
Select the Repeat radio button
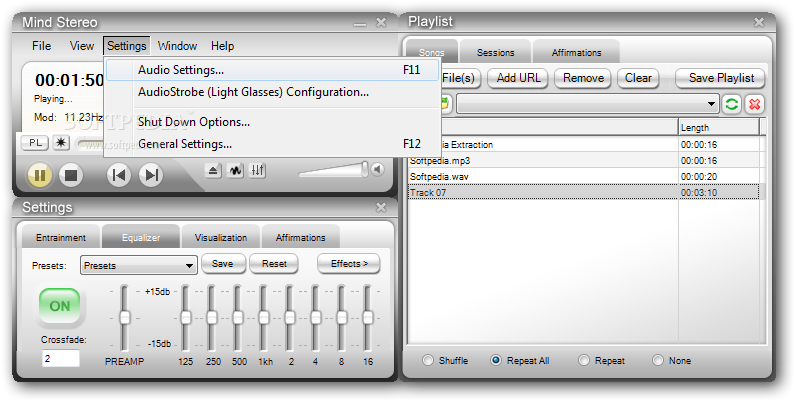coord(584,360)
